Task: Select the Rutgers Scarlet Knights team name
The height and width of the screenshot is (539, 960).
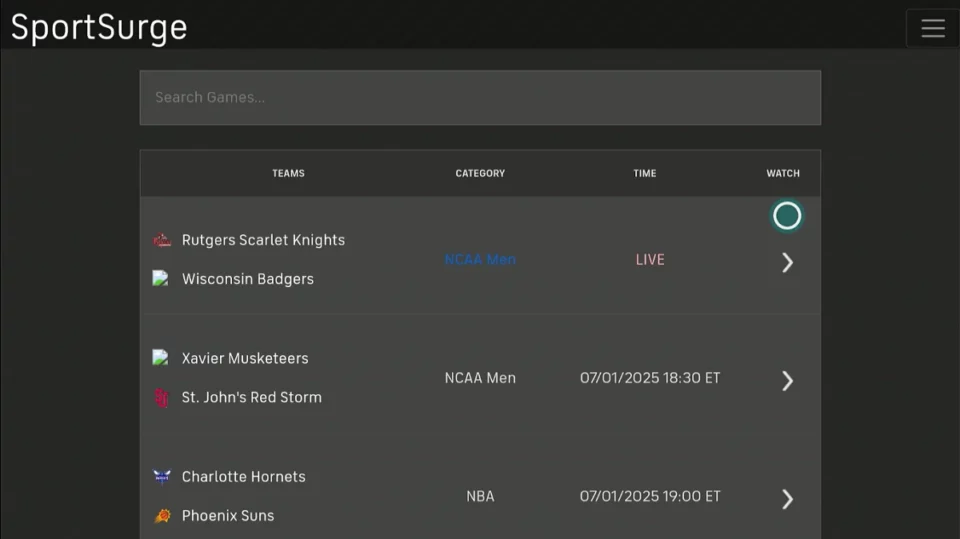Action: coord(263,240)
